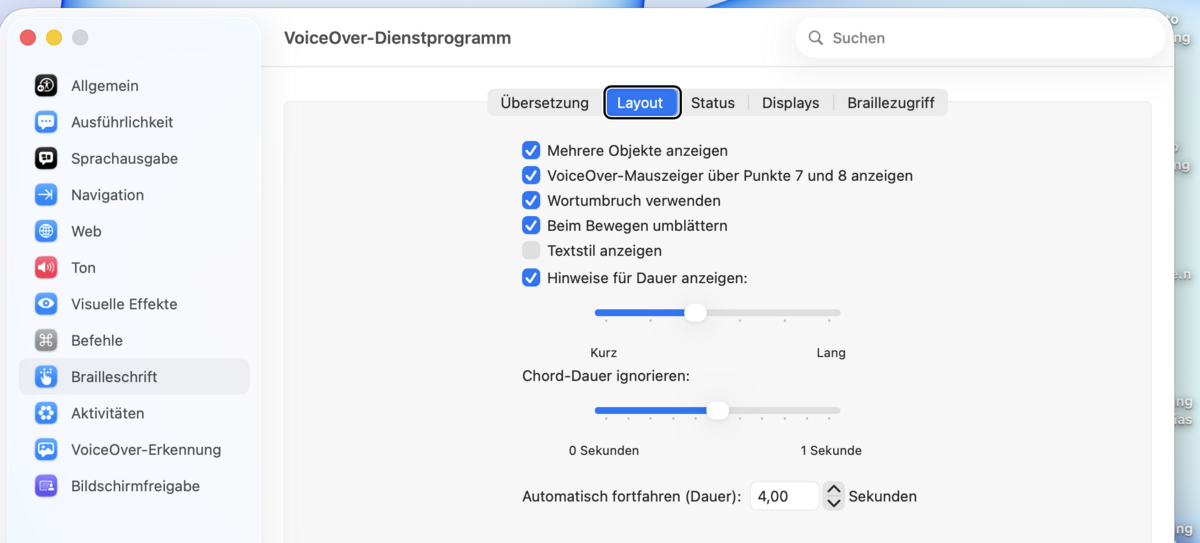
Task: Select Brailleschrift in the sidebar
Action: coord(134,377)
